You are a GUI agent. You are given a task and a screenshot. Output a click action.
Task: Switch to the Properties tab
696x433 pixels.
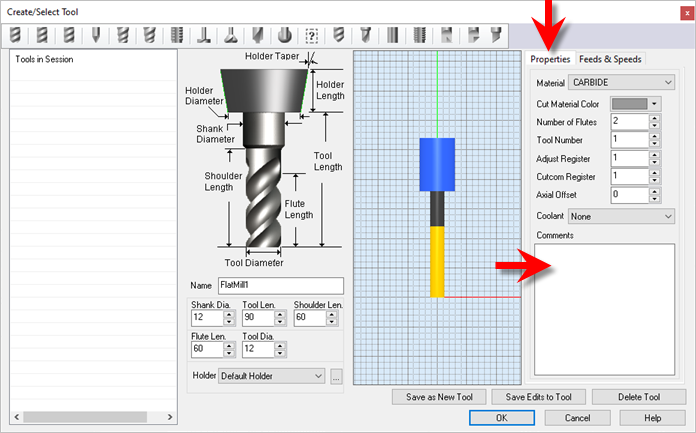tap(550, 59)
